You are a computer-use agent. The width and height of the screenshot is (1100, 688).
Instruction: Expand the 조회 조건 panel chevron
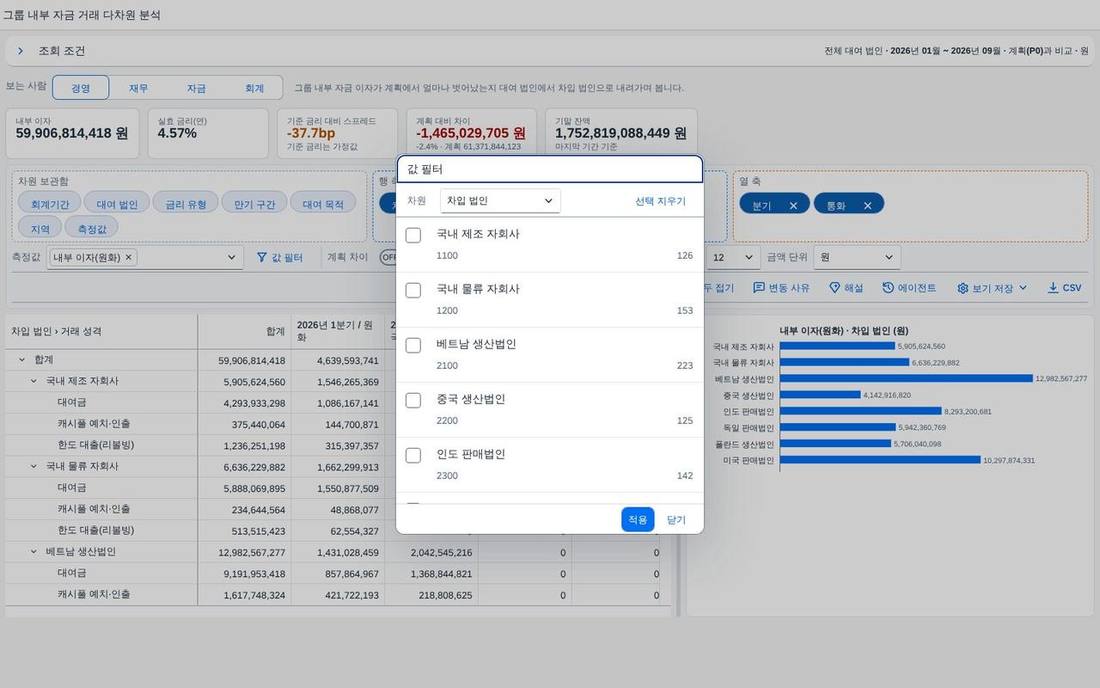point(20,51)
